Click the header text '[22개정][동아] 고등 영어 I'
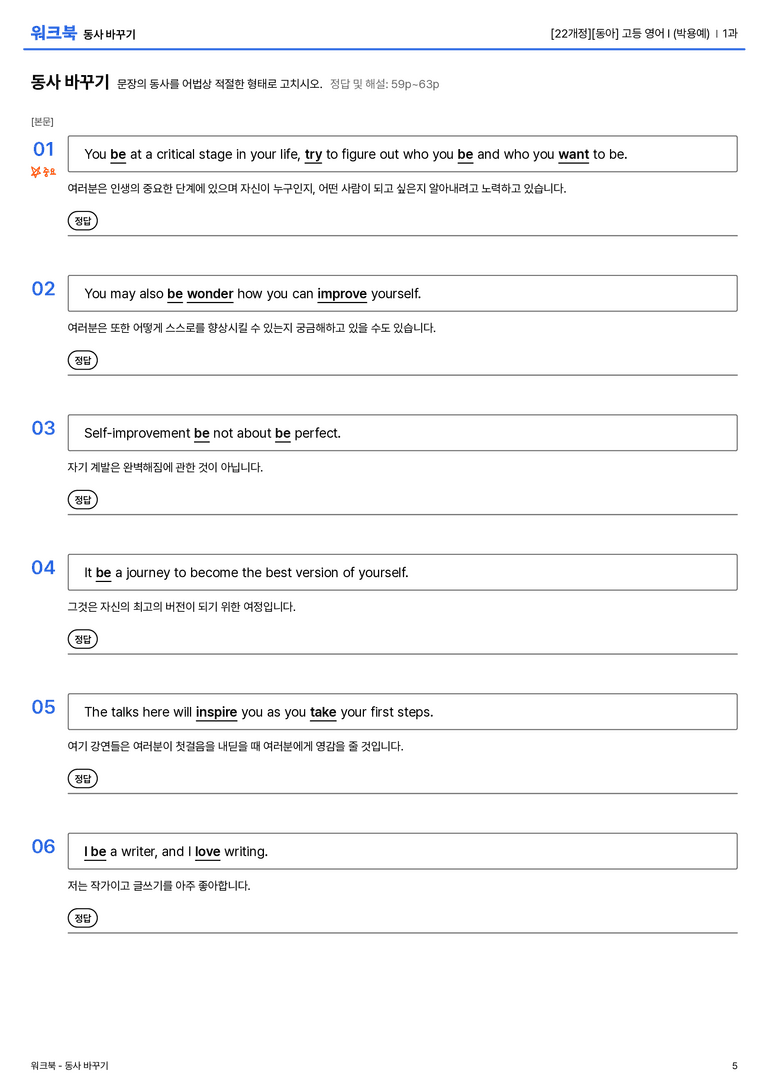 click(x=610, y=33)
